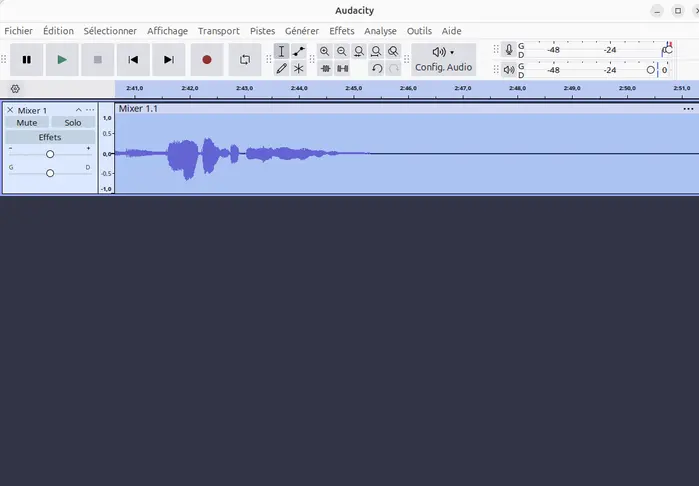Viewport: 699px width, 486px height.
Task: Click the Mixer 1 track gain slider
Action: (x=50, y=154)
